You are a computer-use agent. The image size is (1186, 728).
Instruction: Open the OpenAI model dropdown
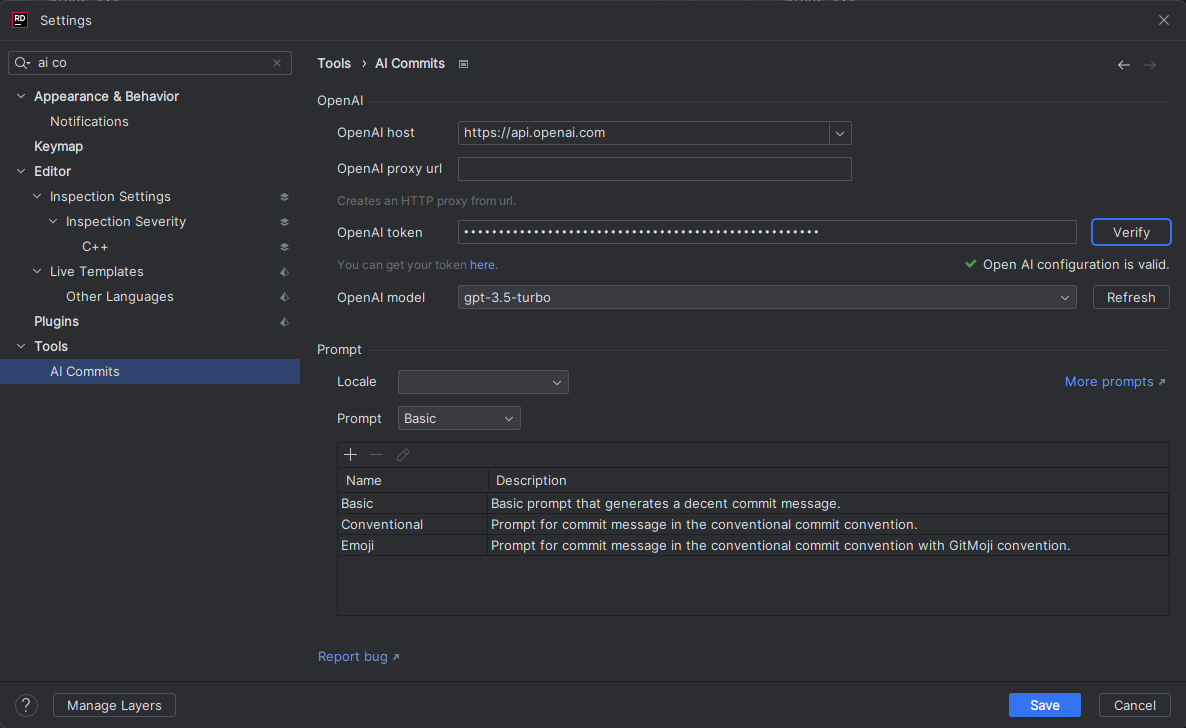click(x=1065, y=298)
